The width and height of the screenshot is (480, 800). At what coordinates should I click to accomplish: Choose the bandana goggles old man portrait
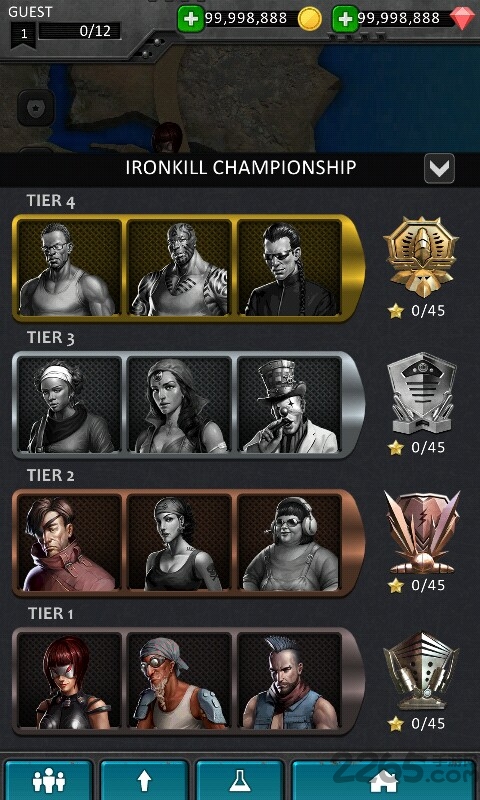click(x=179, y=681)
